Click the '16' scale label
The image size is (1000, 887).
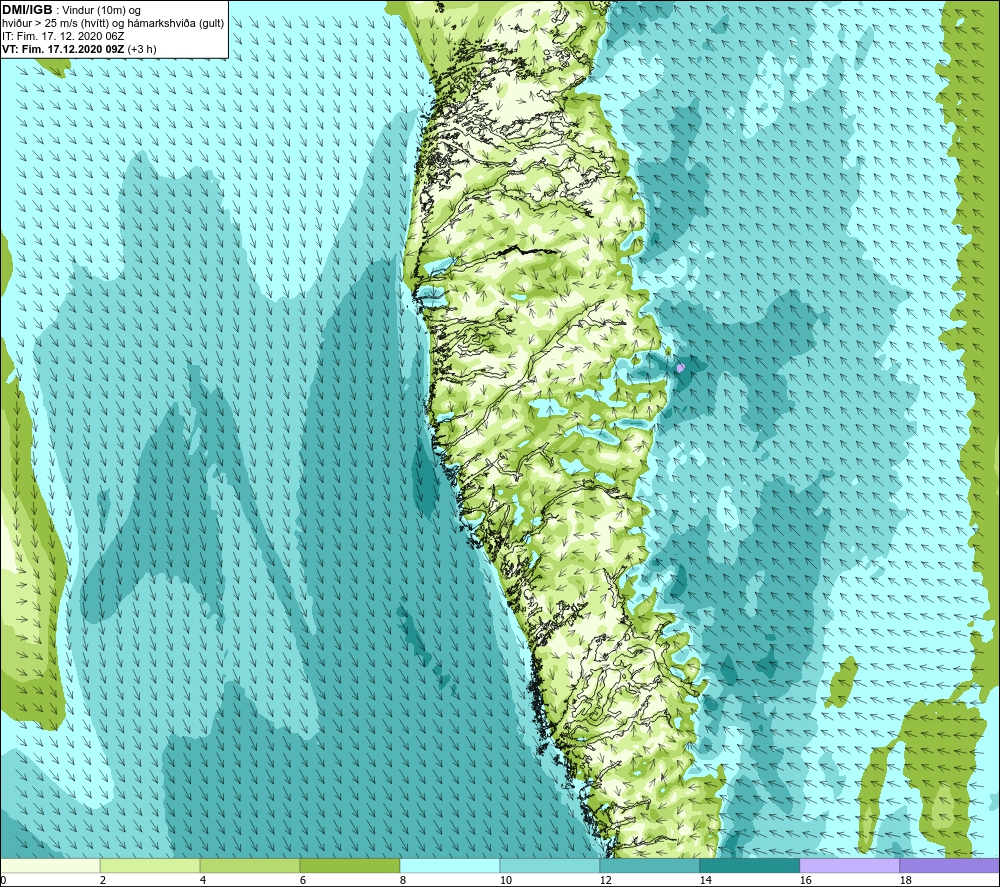(805, 880)
